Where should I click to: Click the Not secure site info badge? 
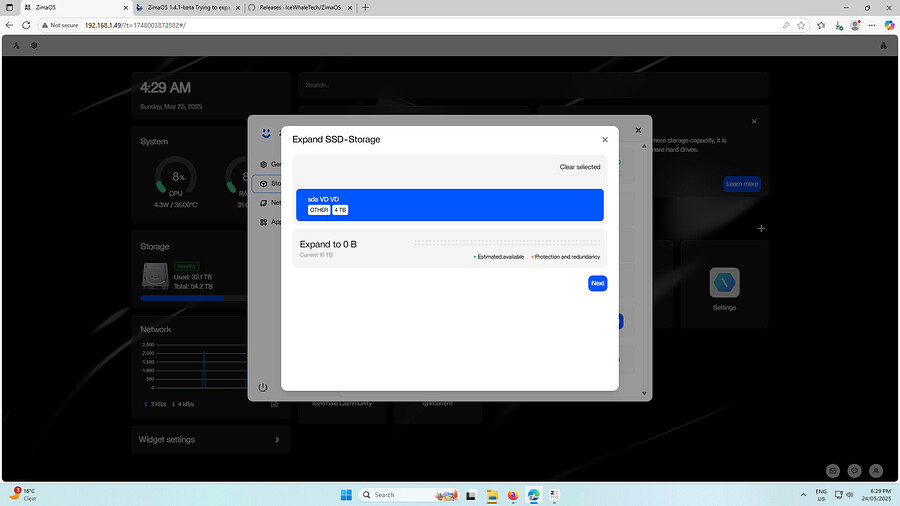coord(60,25)
